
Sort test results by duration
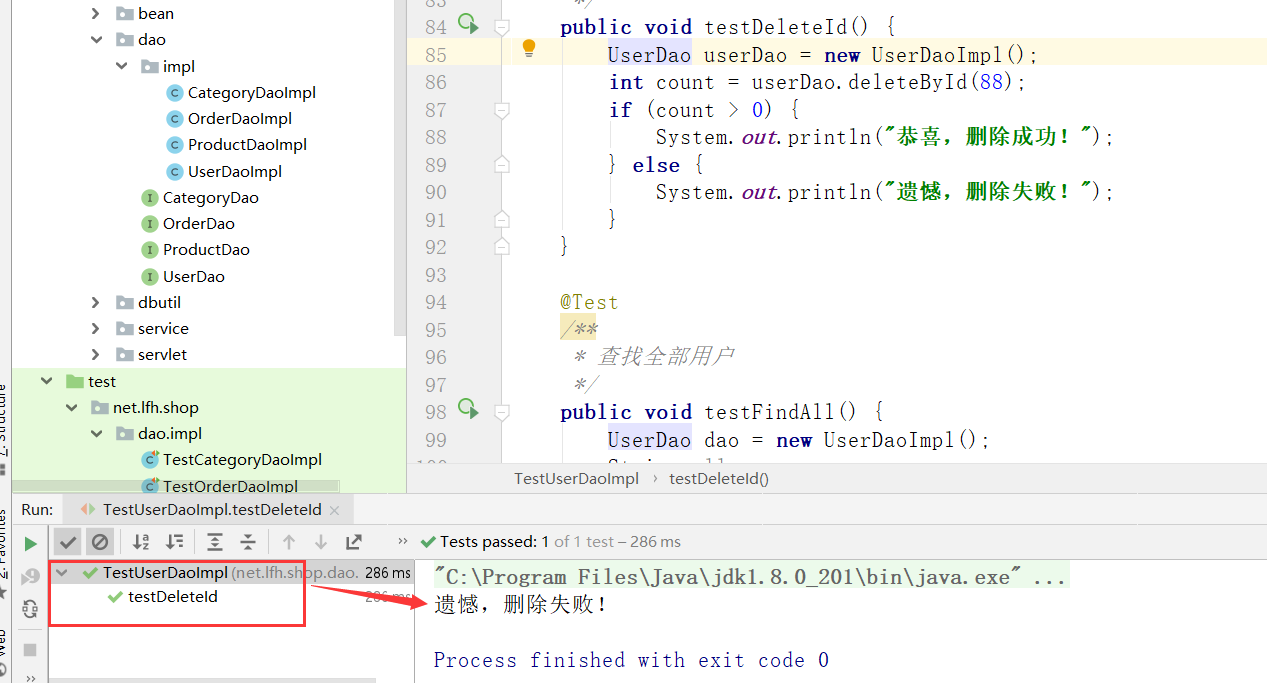174,542
